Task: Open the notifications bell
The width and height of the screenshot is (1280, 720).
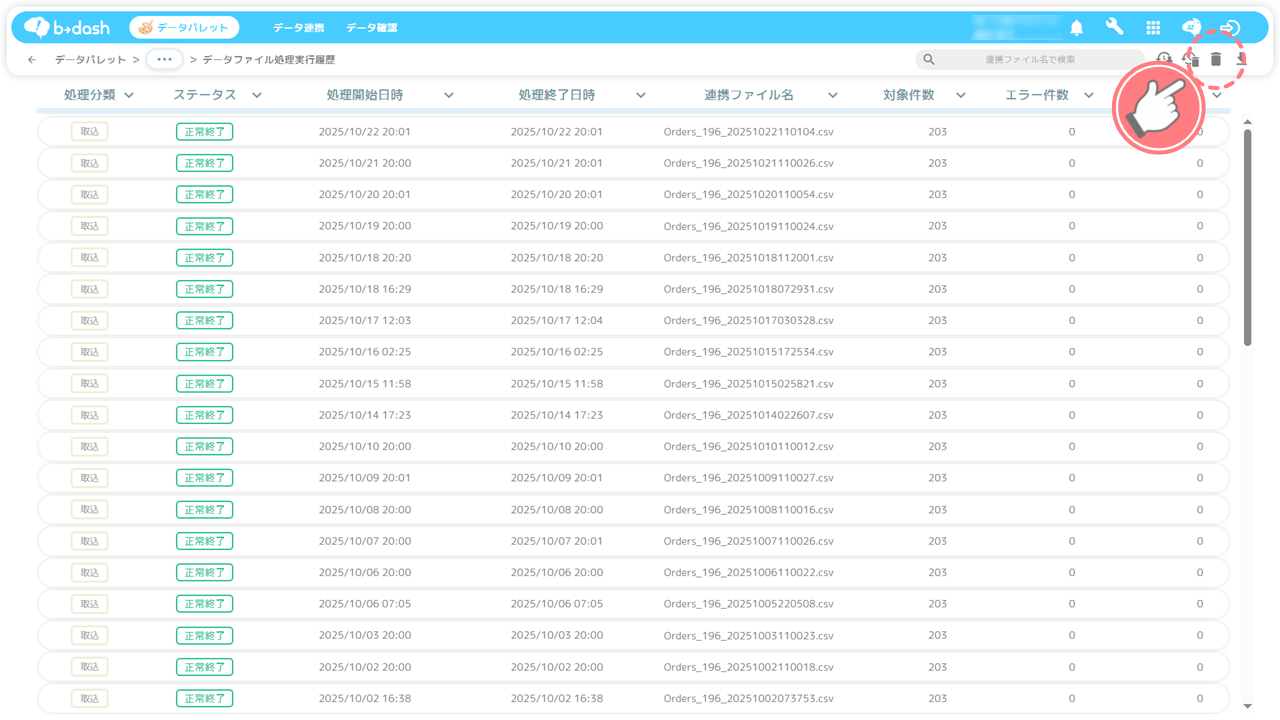Action: 1077,28
